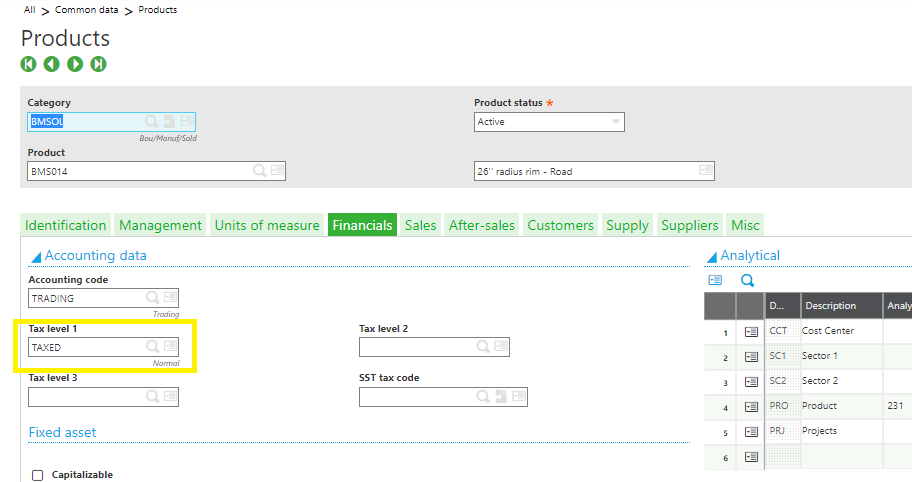The width and height of the screenshot is (912, 482).
Task: Tick the Capitalizable checkbox
Action: (38, 475)
